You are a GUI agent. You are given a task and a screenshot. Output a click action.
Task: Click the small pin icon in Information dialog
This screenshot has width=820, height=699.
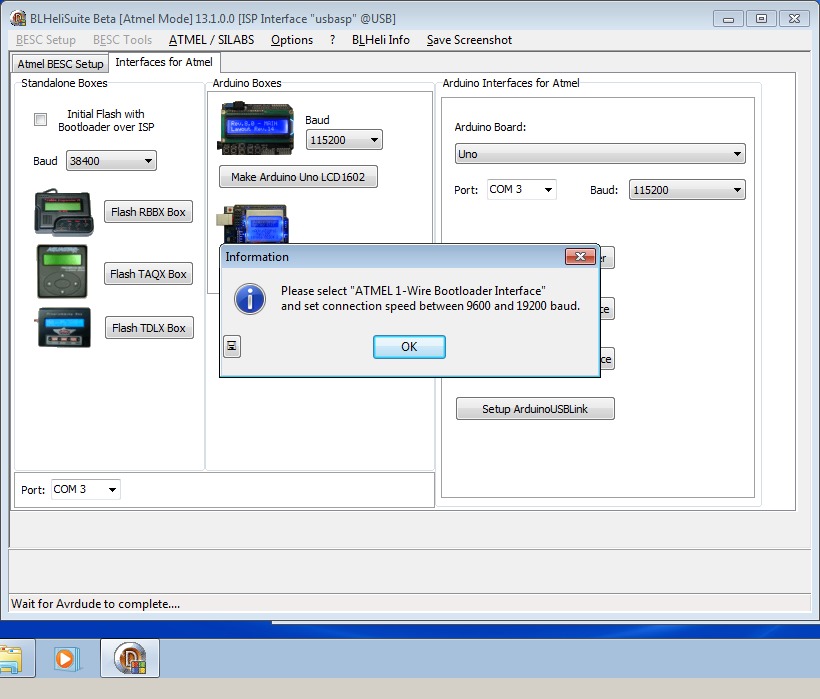232,346
